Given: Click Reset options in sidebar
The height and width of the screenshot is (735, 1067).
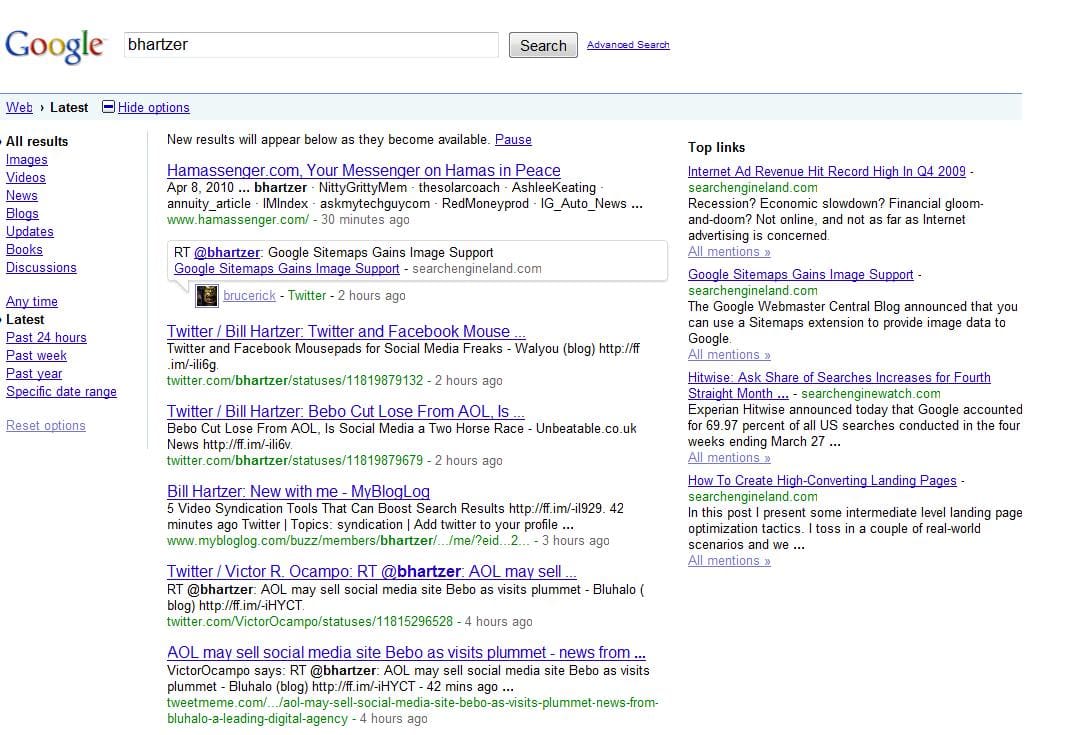Looking at the screenshot, I should click(x=46, y=426).
